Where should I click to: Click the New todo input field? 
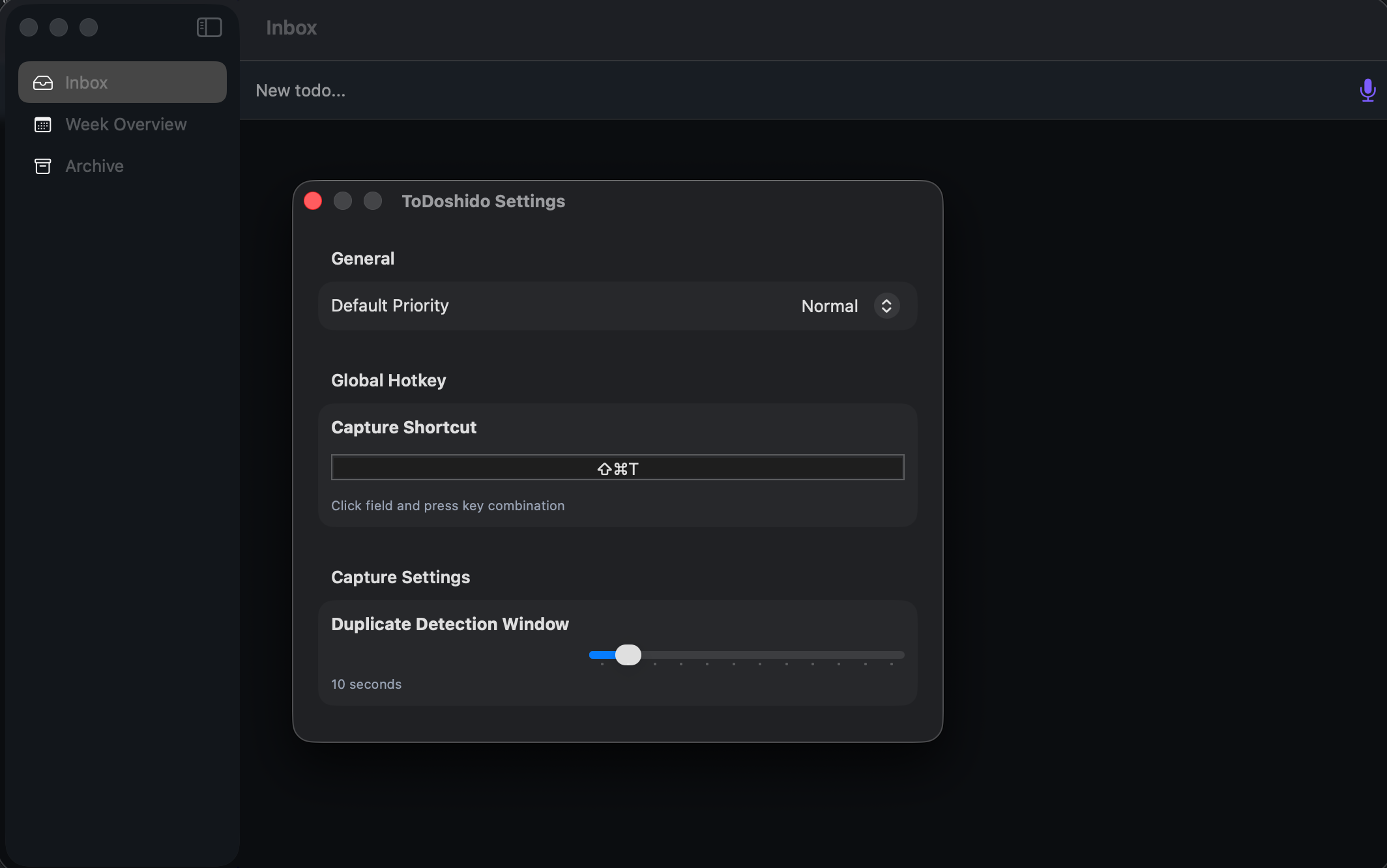coord(795,90)
